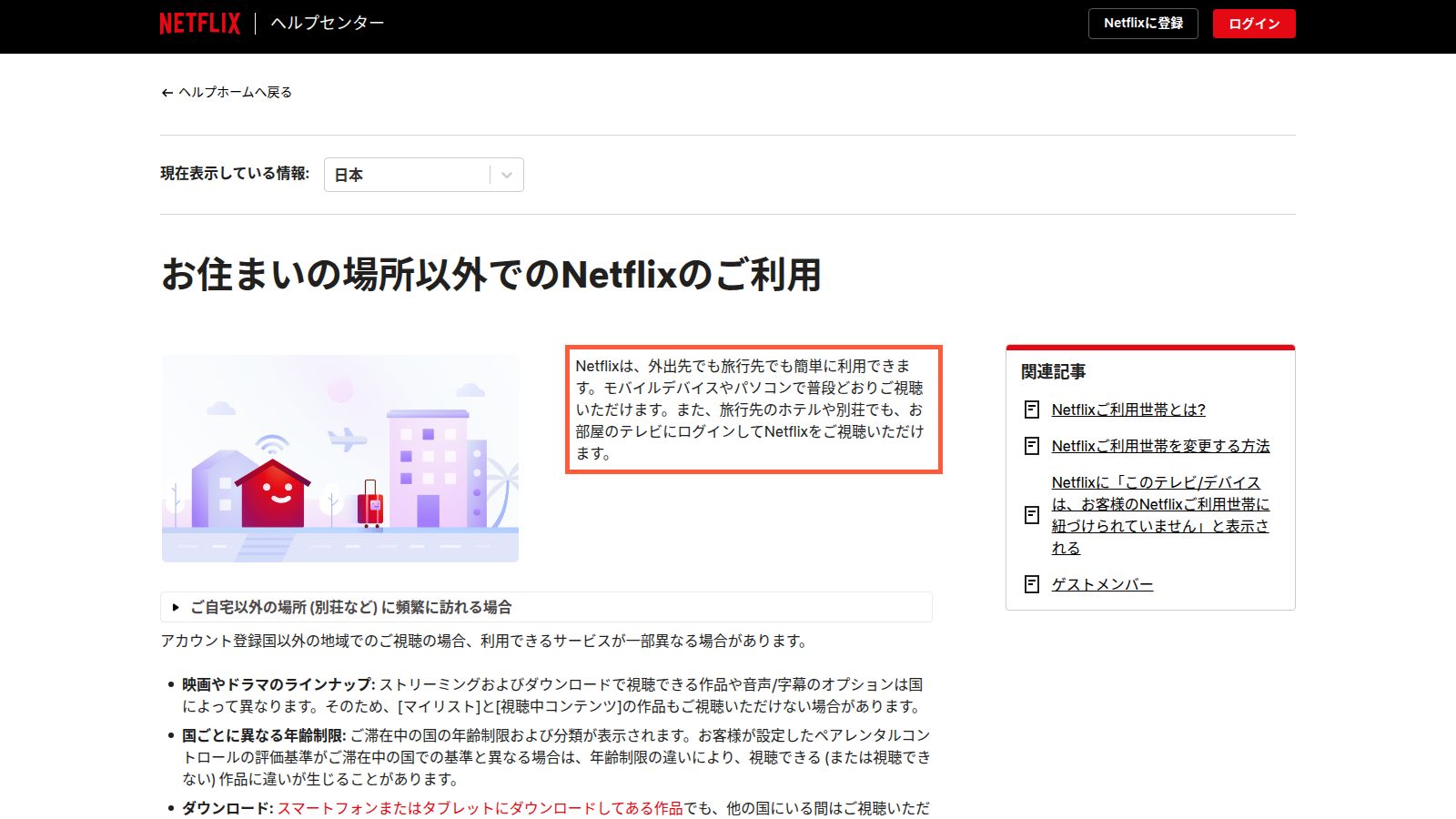Click the red スマートフォンまたはタブレットにダウンロードしてある作品 link
The width and height of the screenshot is (1456, 819).
click(x=480, y=808)
